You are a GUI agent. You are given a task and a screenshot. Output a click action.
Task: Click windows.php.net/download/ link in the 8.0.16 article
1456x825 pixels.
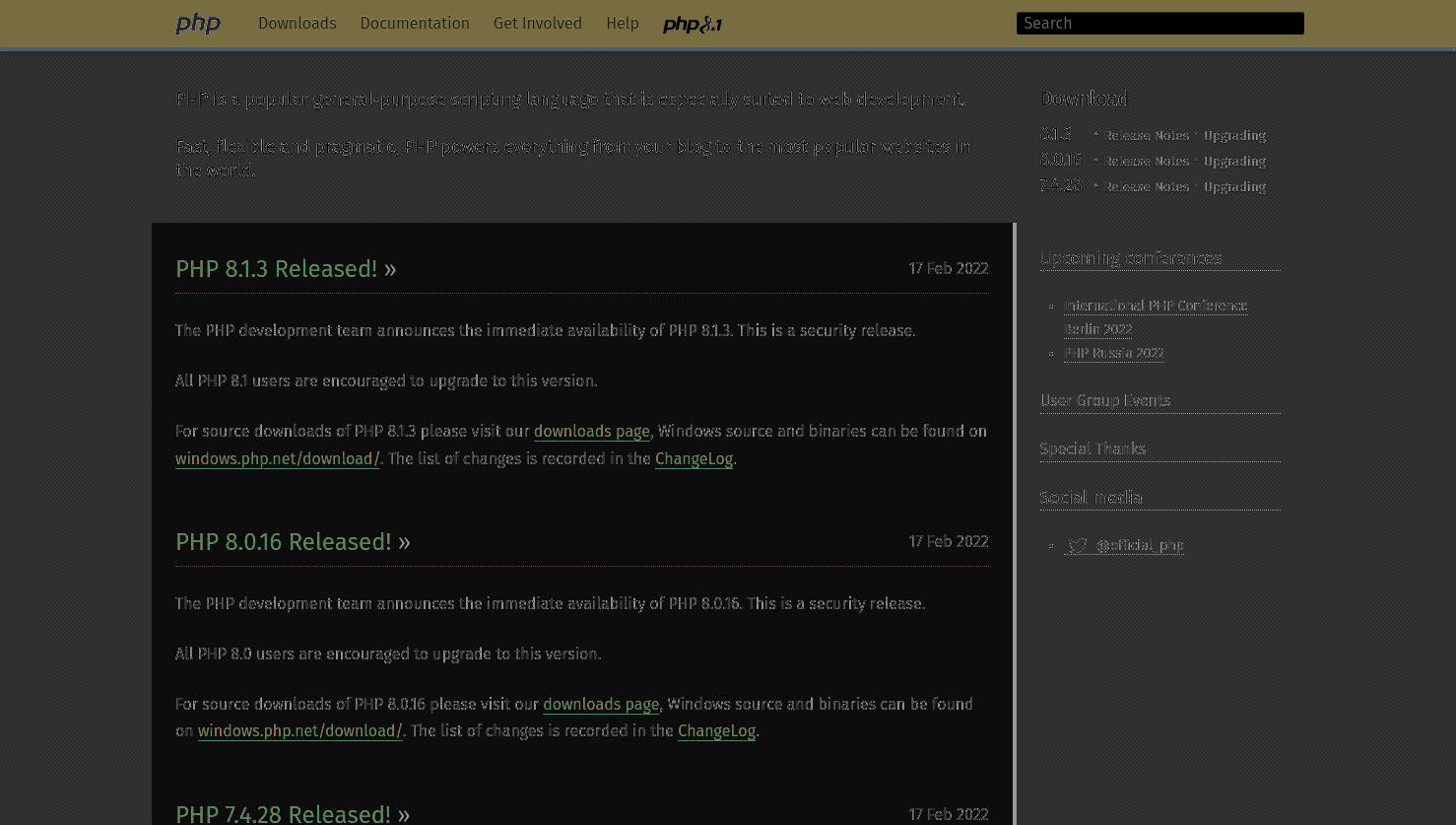click(x=299, y=731)
